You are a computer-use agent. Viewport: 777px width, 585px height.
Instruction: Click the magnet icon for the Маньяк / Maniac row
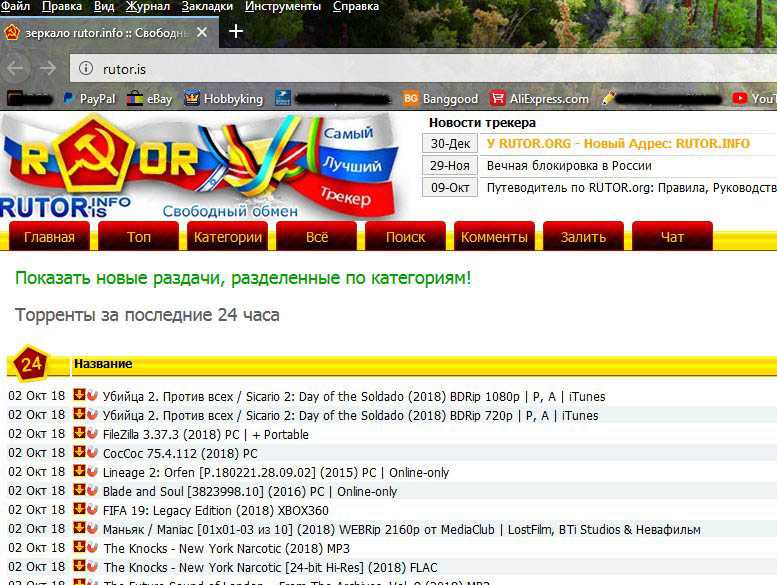pyautogui.click(x=92, y=529)
